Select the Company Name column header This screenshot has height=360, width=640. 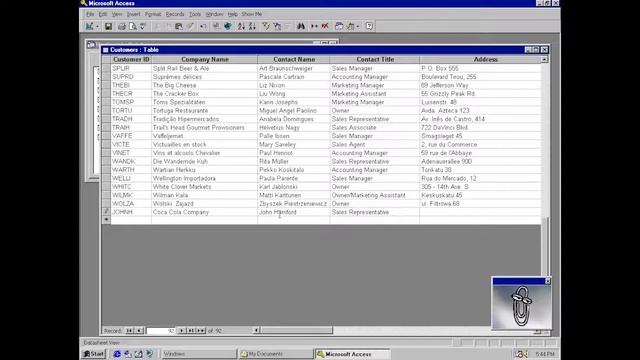(204, 60)
